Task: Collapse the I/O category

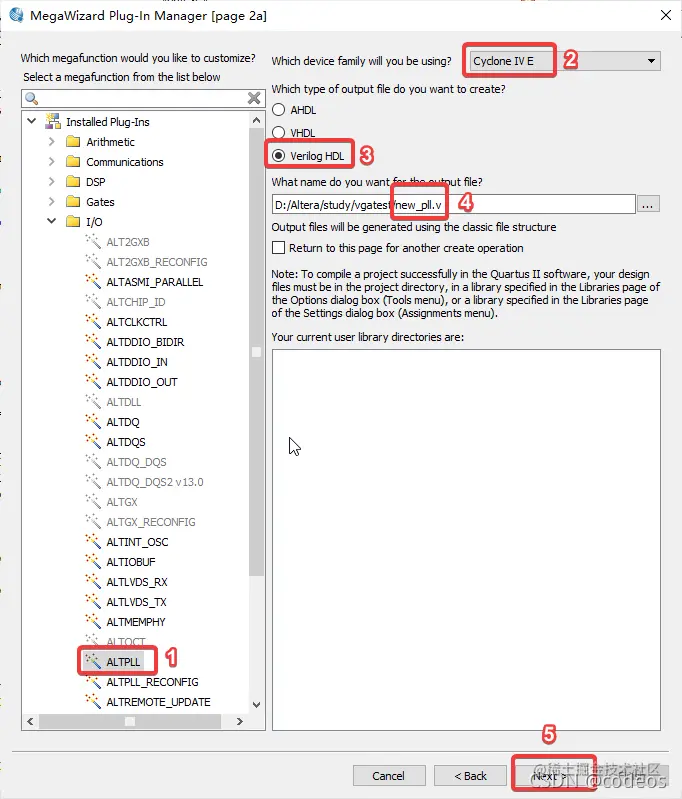Action: pos(51,221)
